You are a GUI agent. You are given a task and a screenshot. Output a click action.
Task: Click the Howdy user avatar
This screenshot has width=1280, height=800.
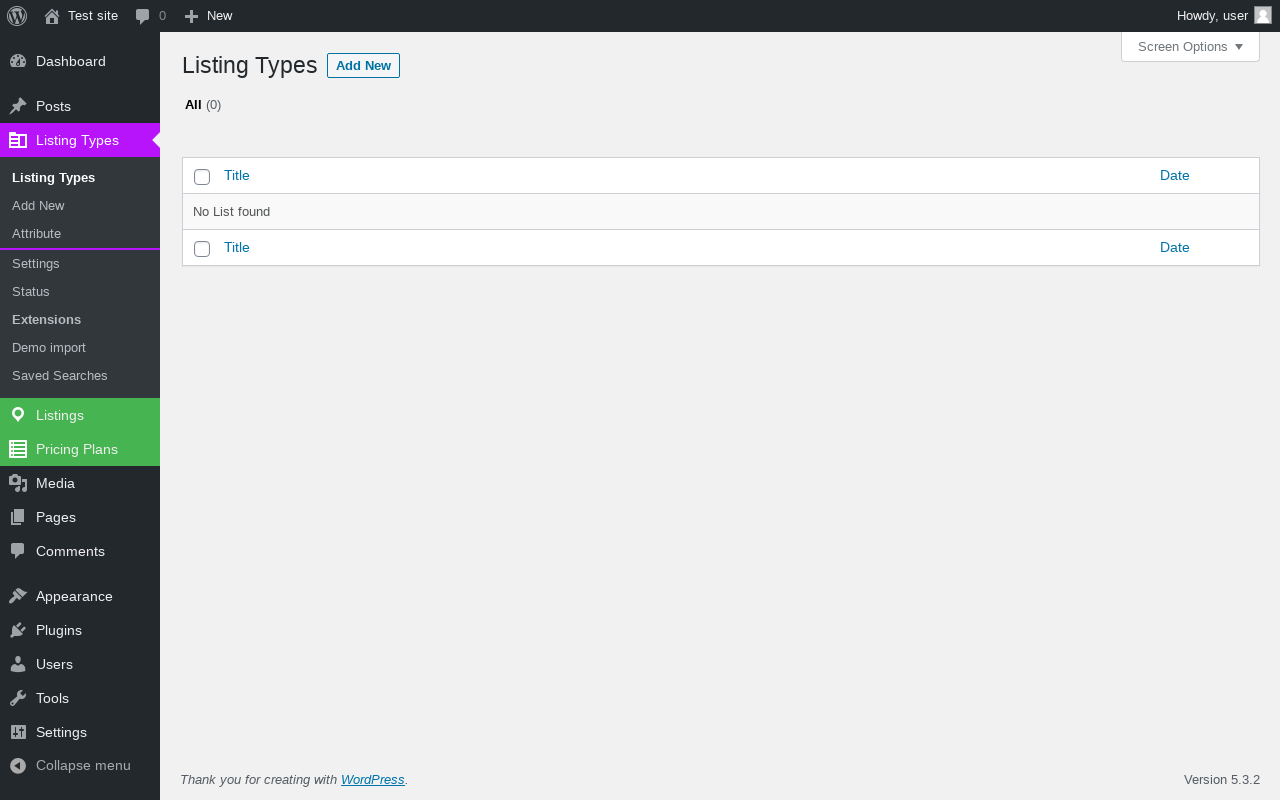click(x=1263, y=15)
